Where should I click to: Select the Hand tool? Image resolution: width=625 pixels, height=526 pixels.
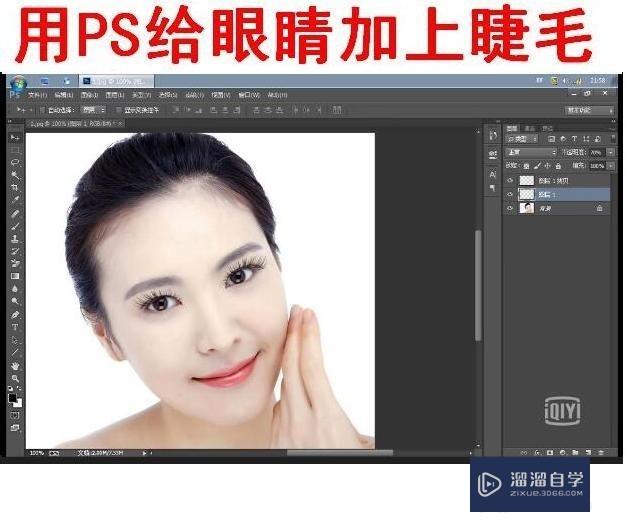pos(15,365)
